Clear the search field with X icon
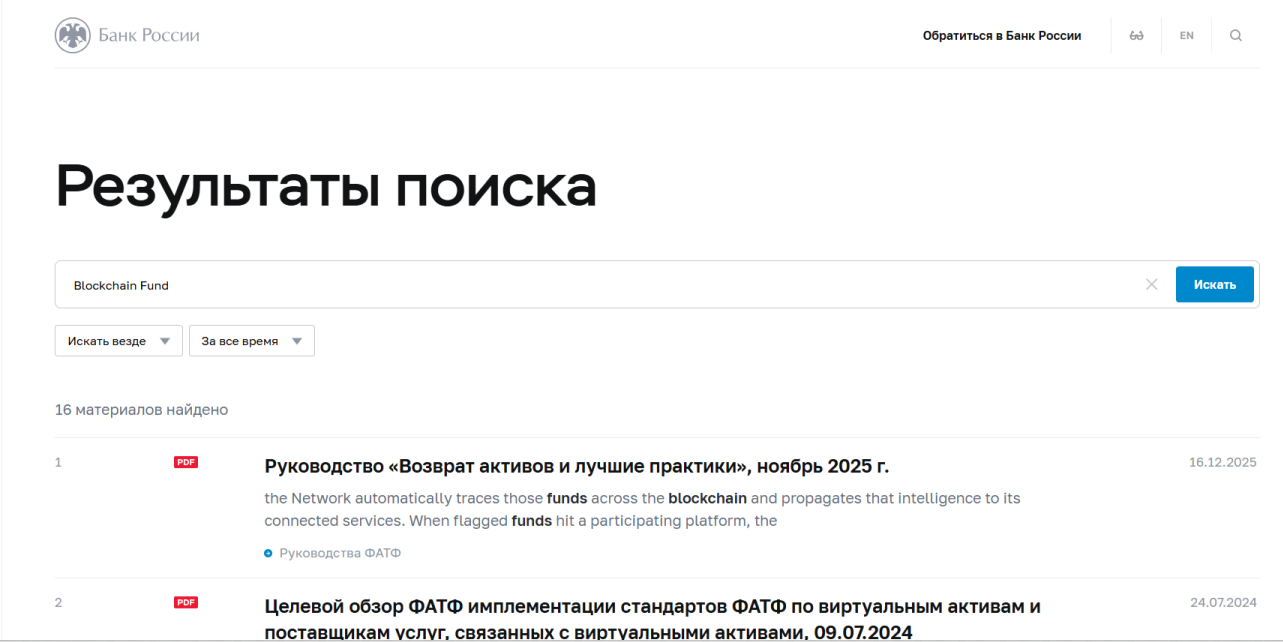 [x=1151, y=285]
